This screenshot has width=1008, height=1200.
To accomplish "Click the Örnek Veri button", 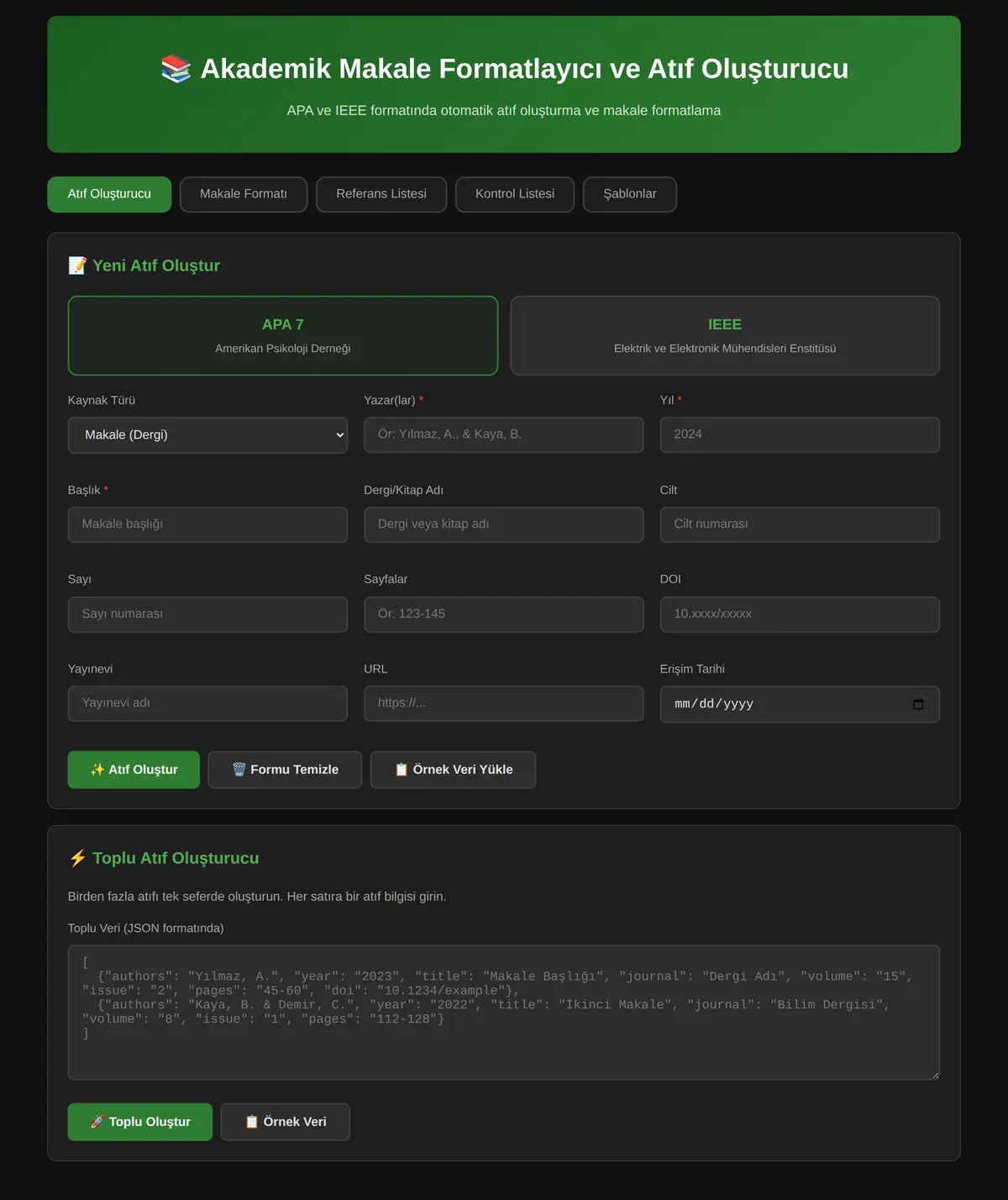I will pyautogui.click(x=286, y=1122).
